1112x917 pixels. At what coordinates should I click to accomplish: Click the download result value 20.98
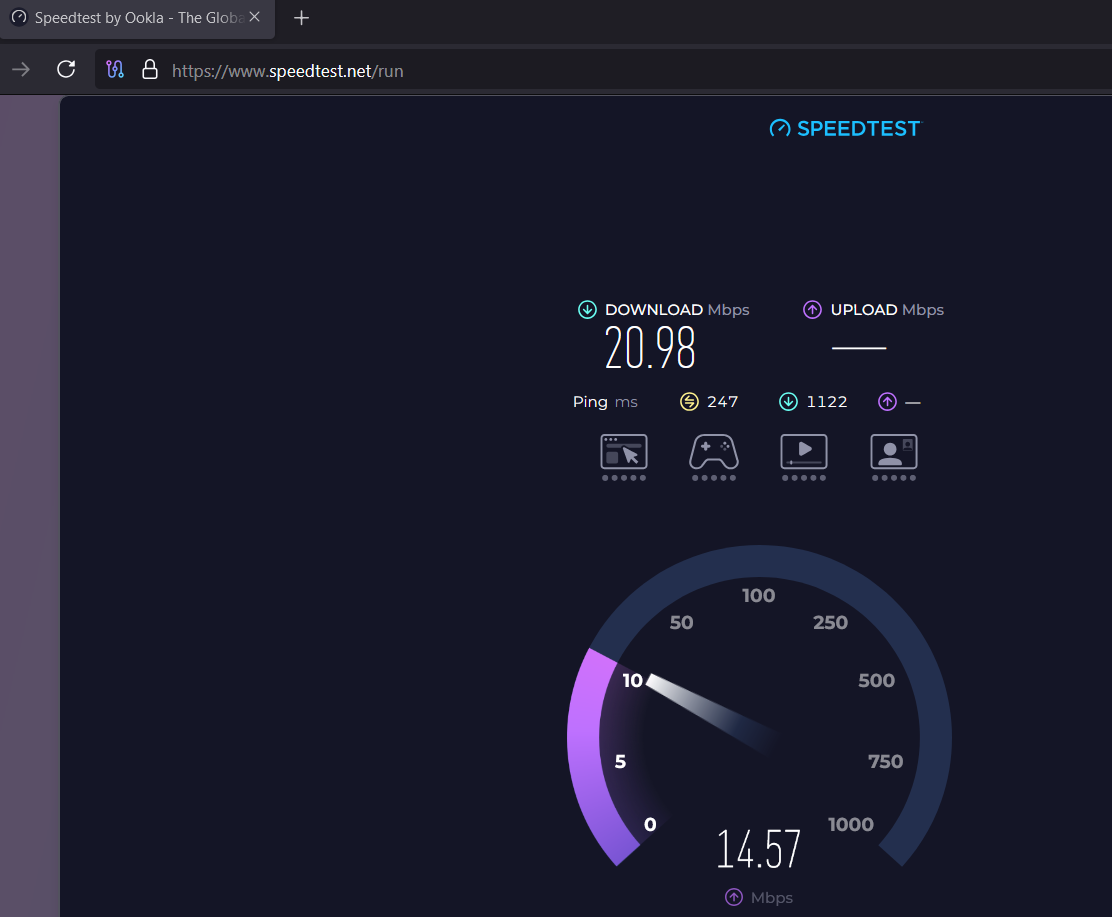[x=650, y=348]
